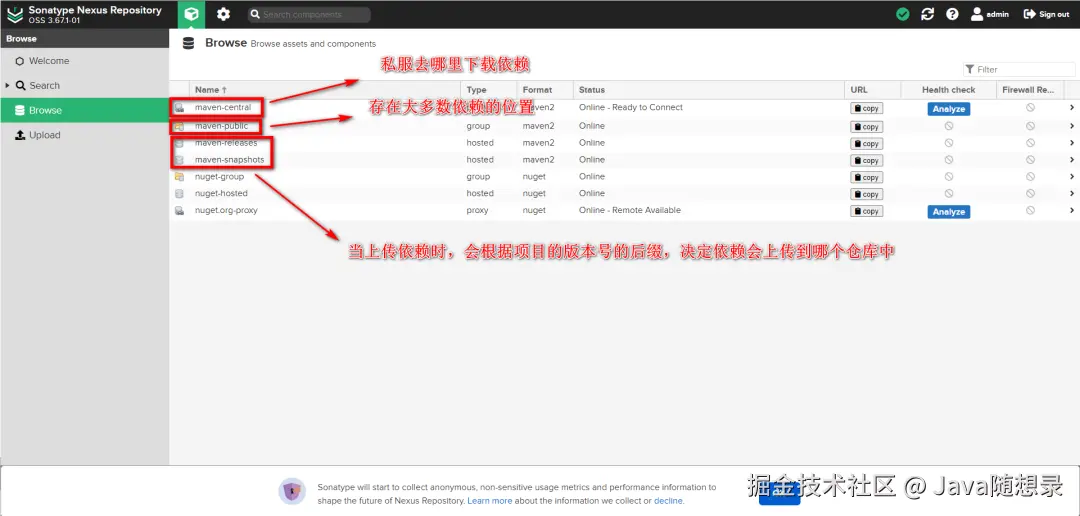This screenshot has height=516, width=1080.
Task: Click nuget.org-proxy firewall report disabled icon
Action: [x=1030, y=210]
